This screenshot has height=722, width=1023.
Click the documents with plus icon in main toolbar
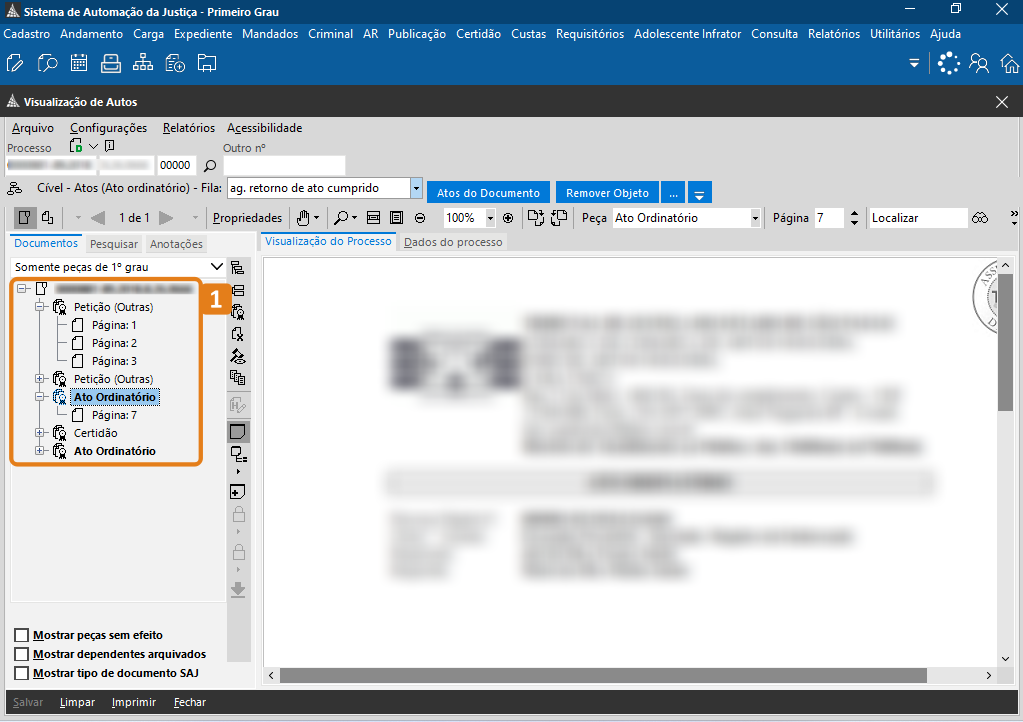tap(175, 63)
